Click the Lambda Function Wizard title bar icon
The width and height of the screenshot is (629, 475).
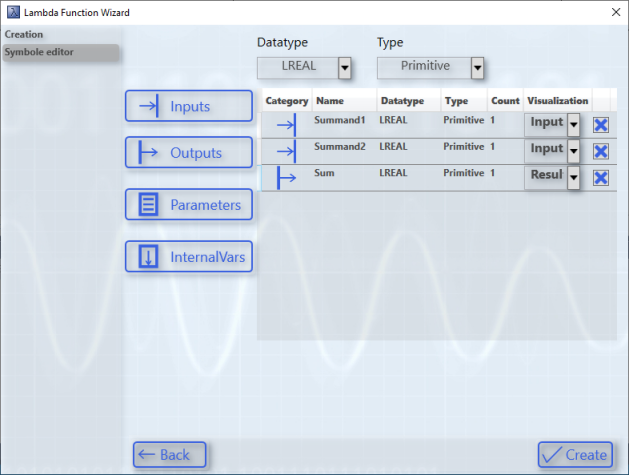coord(11,12)
